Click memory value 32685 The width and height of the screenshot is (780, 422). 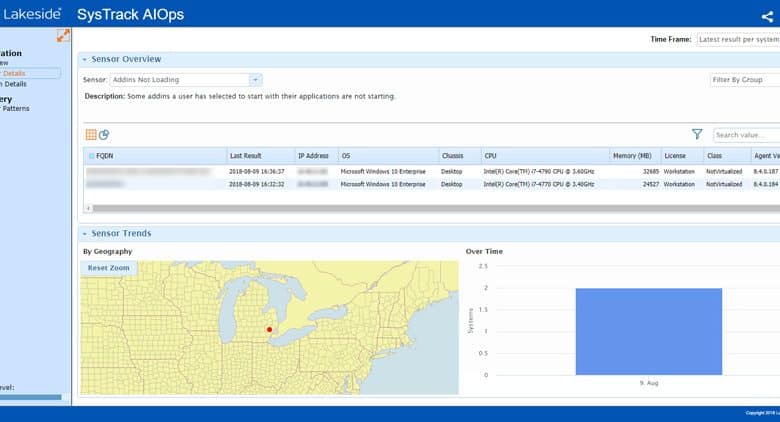coord(651,171)
